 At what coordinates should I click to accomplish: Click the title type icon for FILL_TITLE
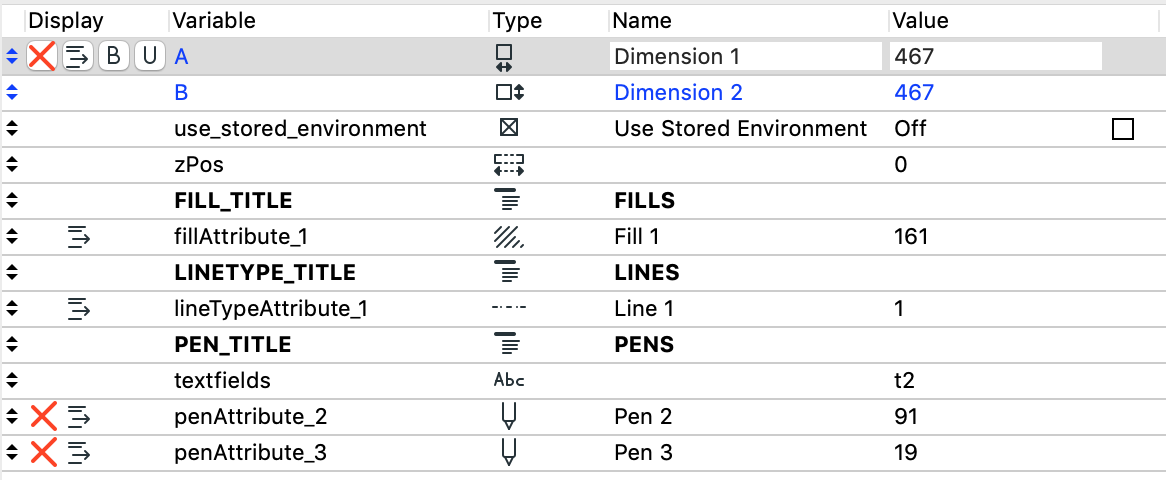508,201
